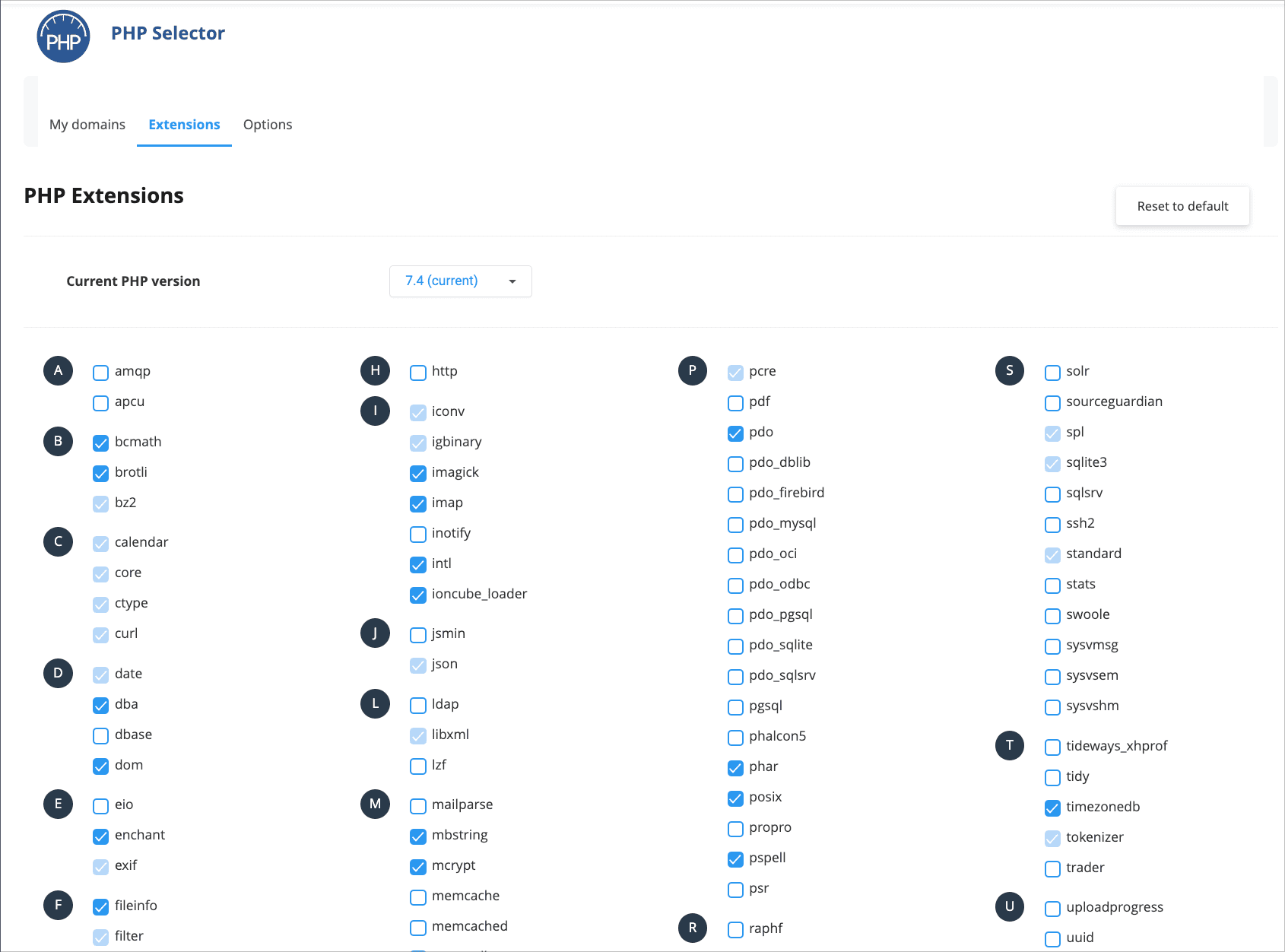Switch to the My domains tab
The image size is (1285, 952).
pyautogui.click(x=87, y=125)
